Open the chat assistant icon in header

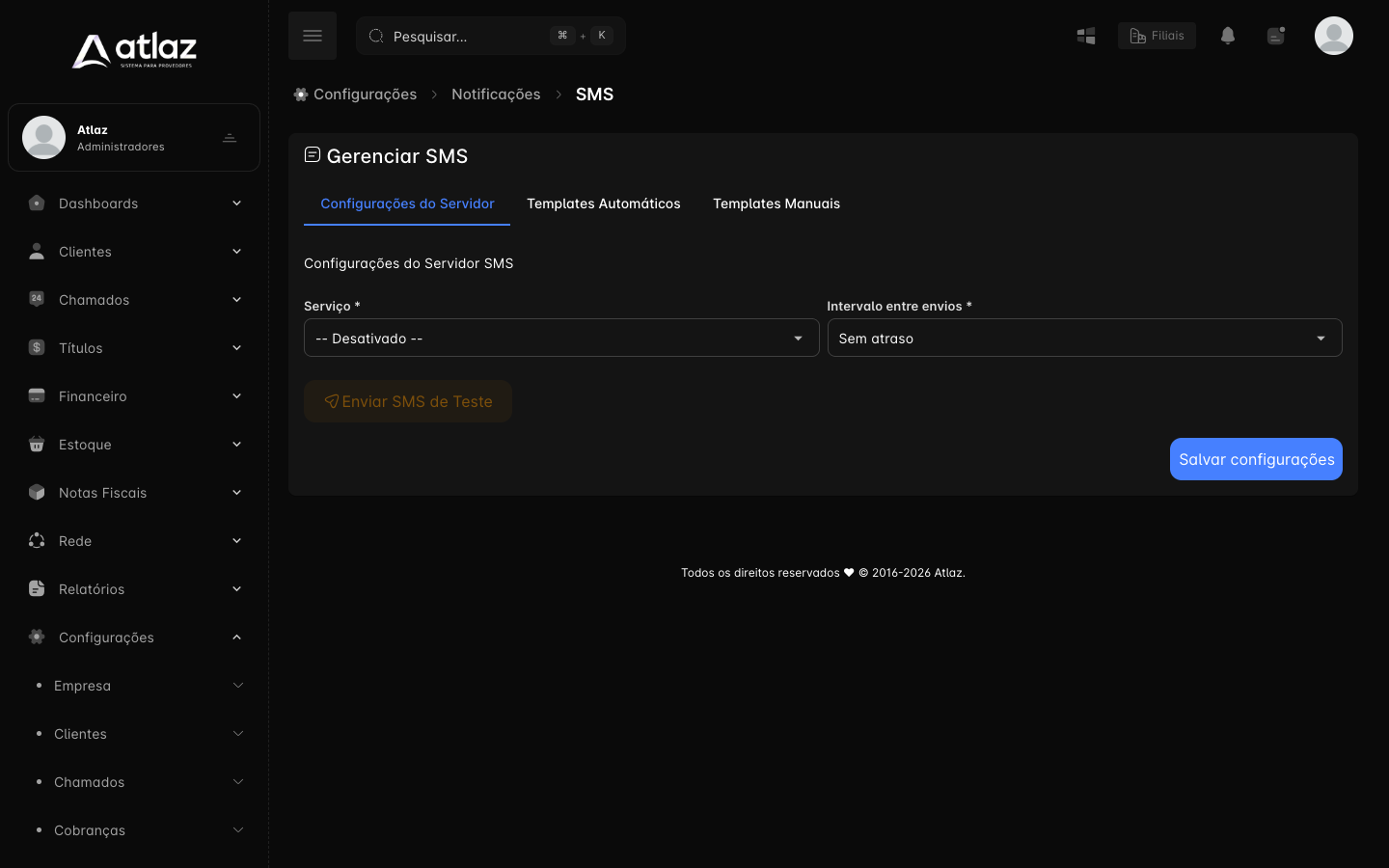point(1276,36)
